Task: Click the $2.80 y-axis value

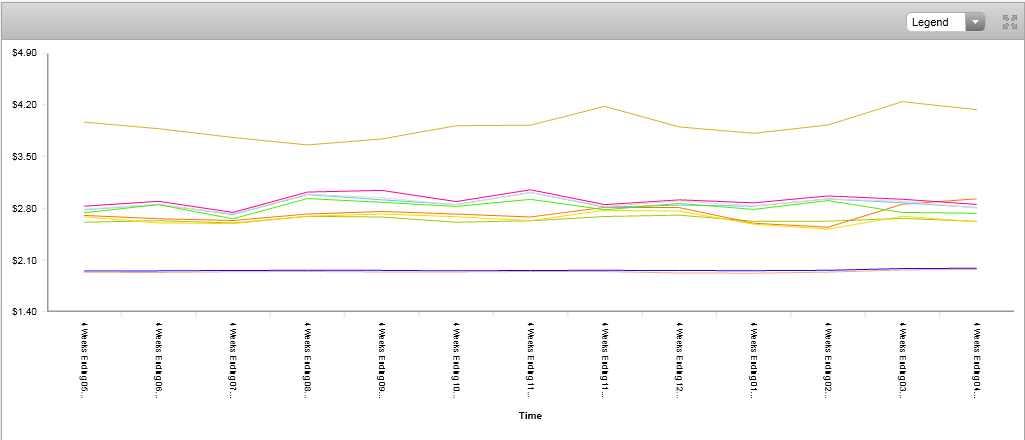Action: pos(23,209)
